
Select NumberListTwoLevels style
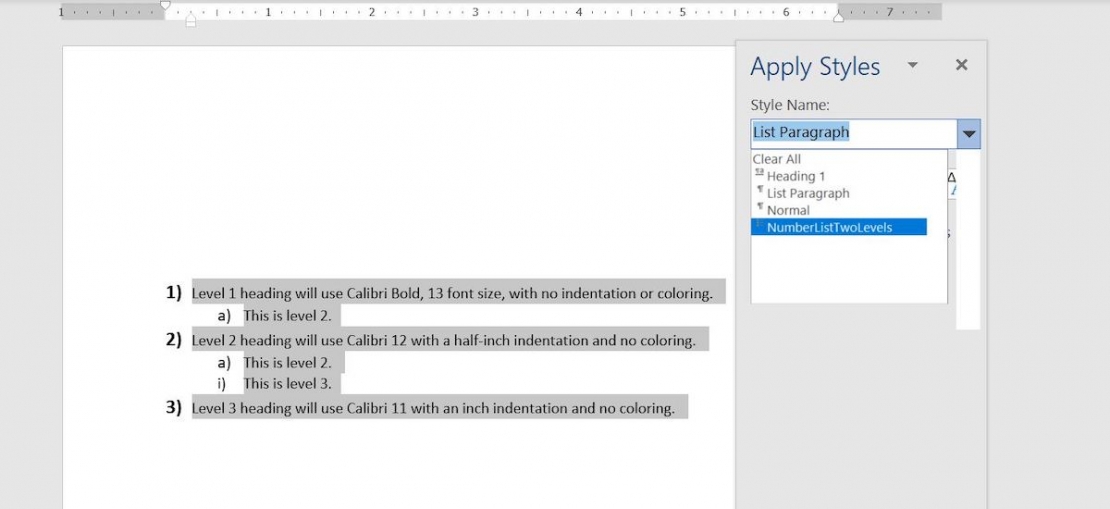point(839,227)
